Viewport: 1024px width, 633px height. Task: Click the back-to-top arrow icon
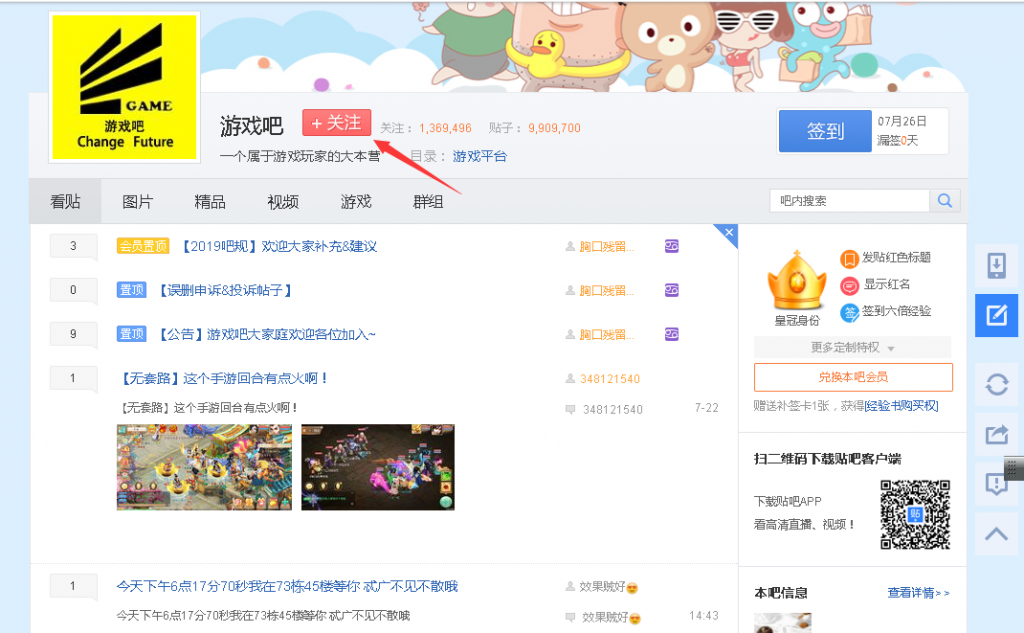click(997, 534)
